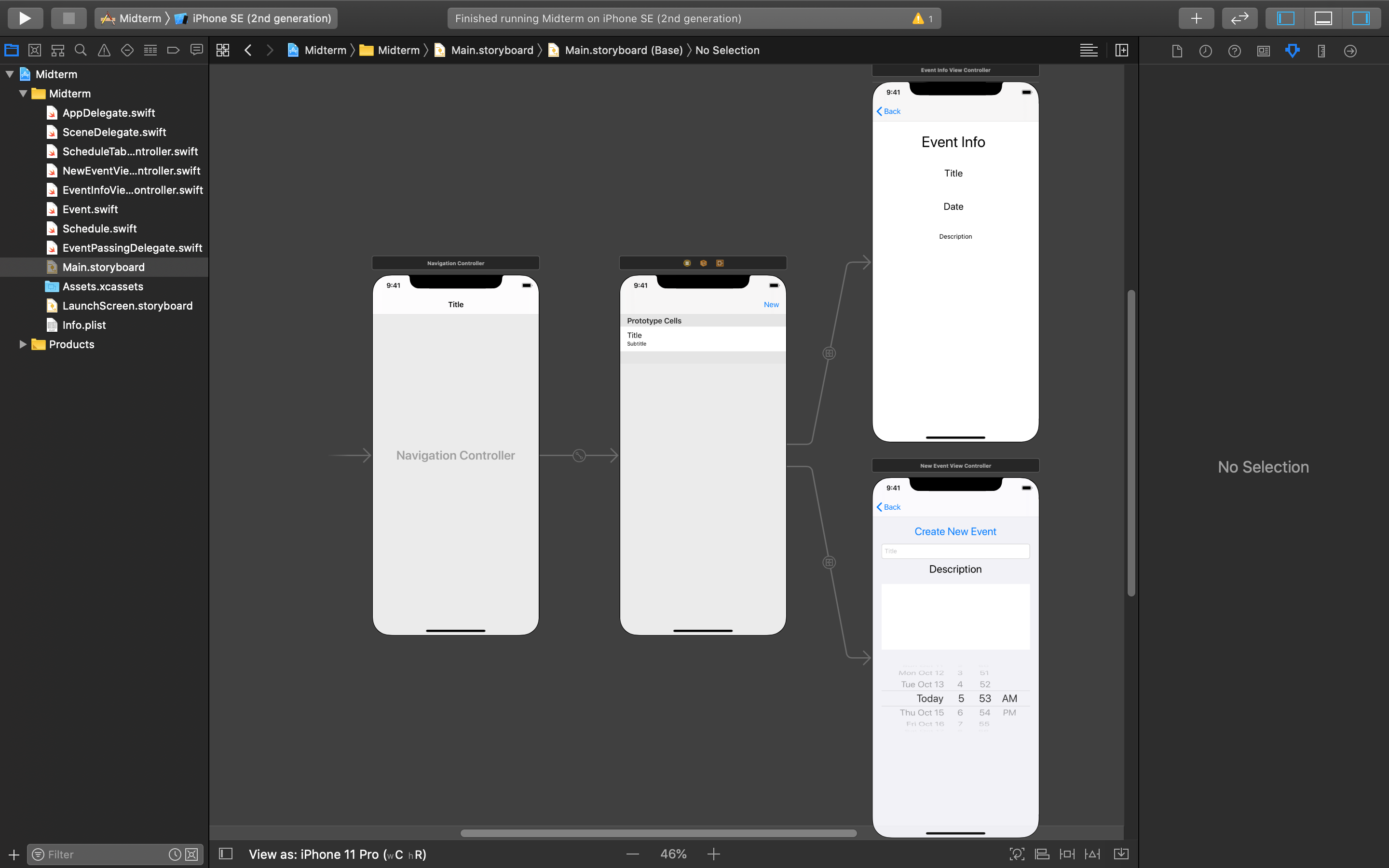Screen dimensions: 1389x868
Task: Collapse the Midterm project root
Action: [x=10, y=74]
